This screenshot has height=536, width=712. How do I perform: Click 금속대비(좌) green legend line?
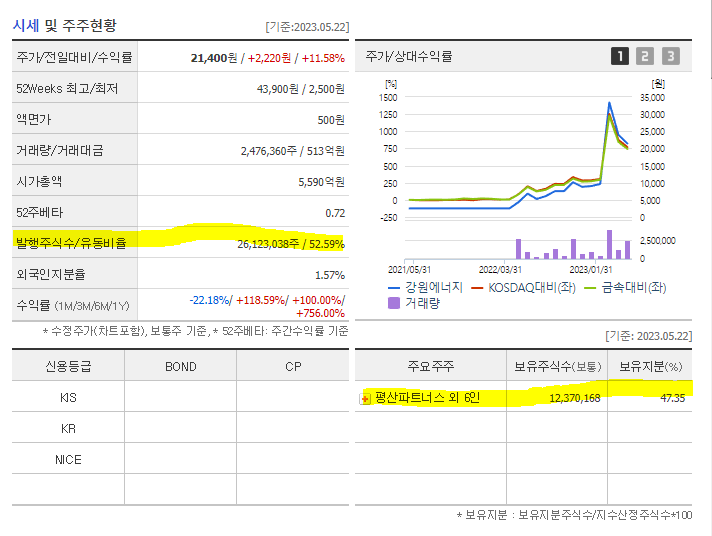589,288
